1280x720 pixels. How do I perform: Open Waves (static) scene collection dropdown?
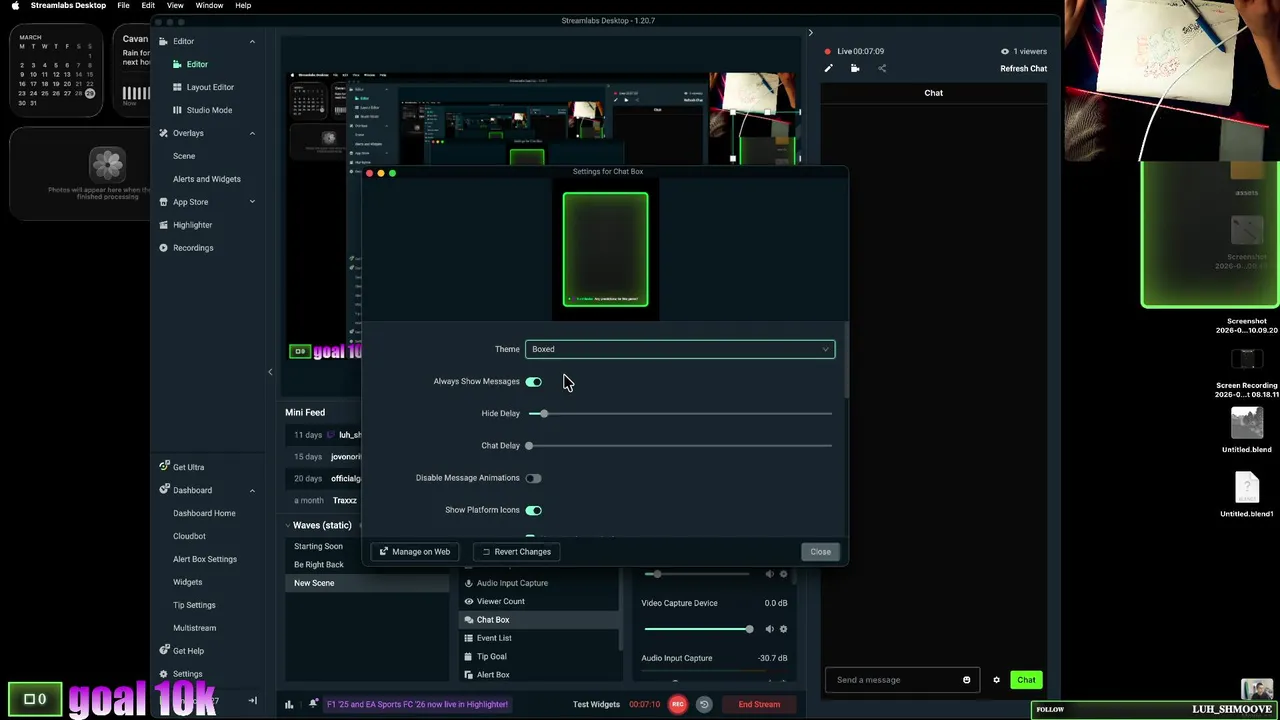click(323, 525)
